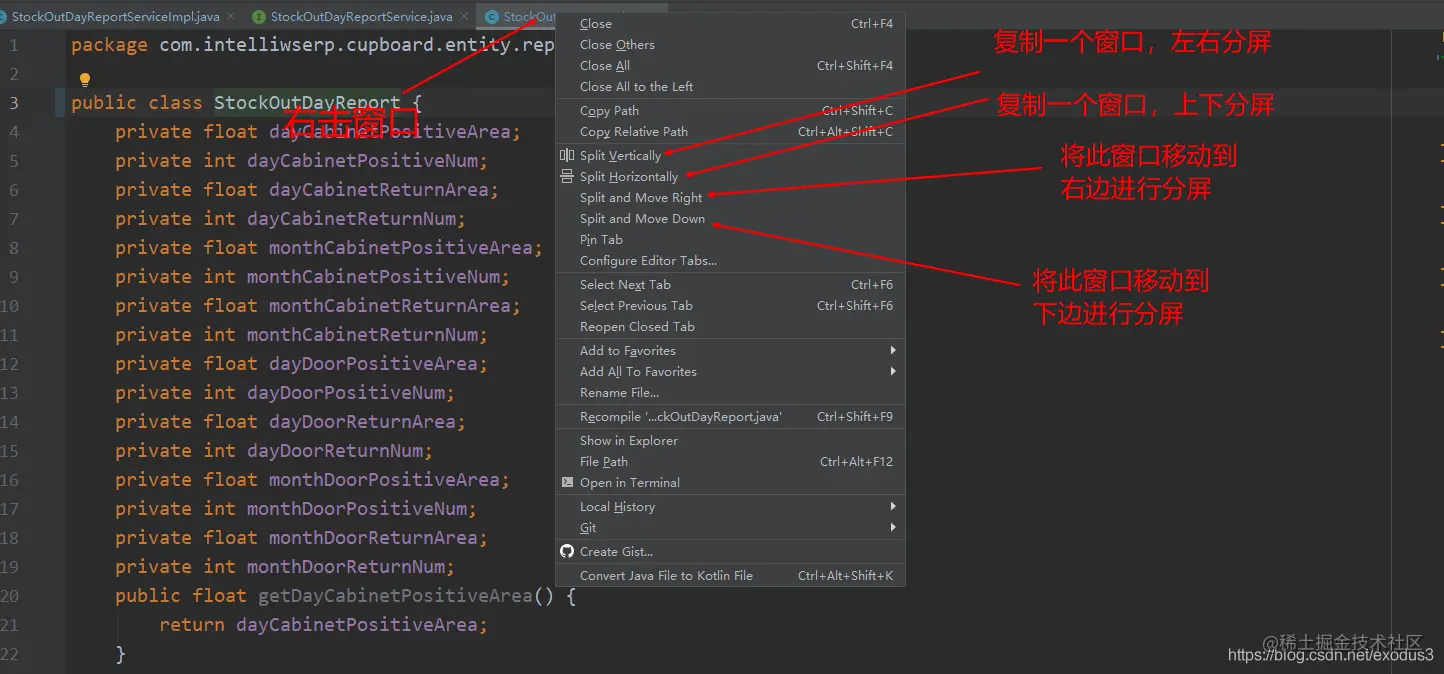Choose Split and Move Down
This screenshot has height=674, width=1444.
click(730, 218)
